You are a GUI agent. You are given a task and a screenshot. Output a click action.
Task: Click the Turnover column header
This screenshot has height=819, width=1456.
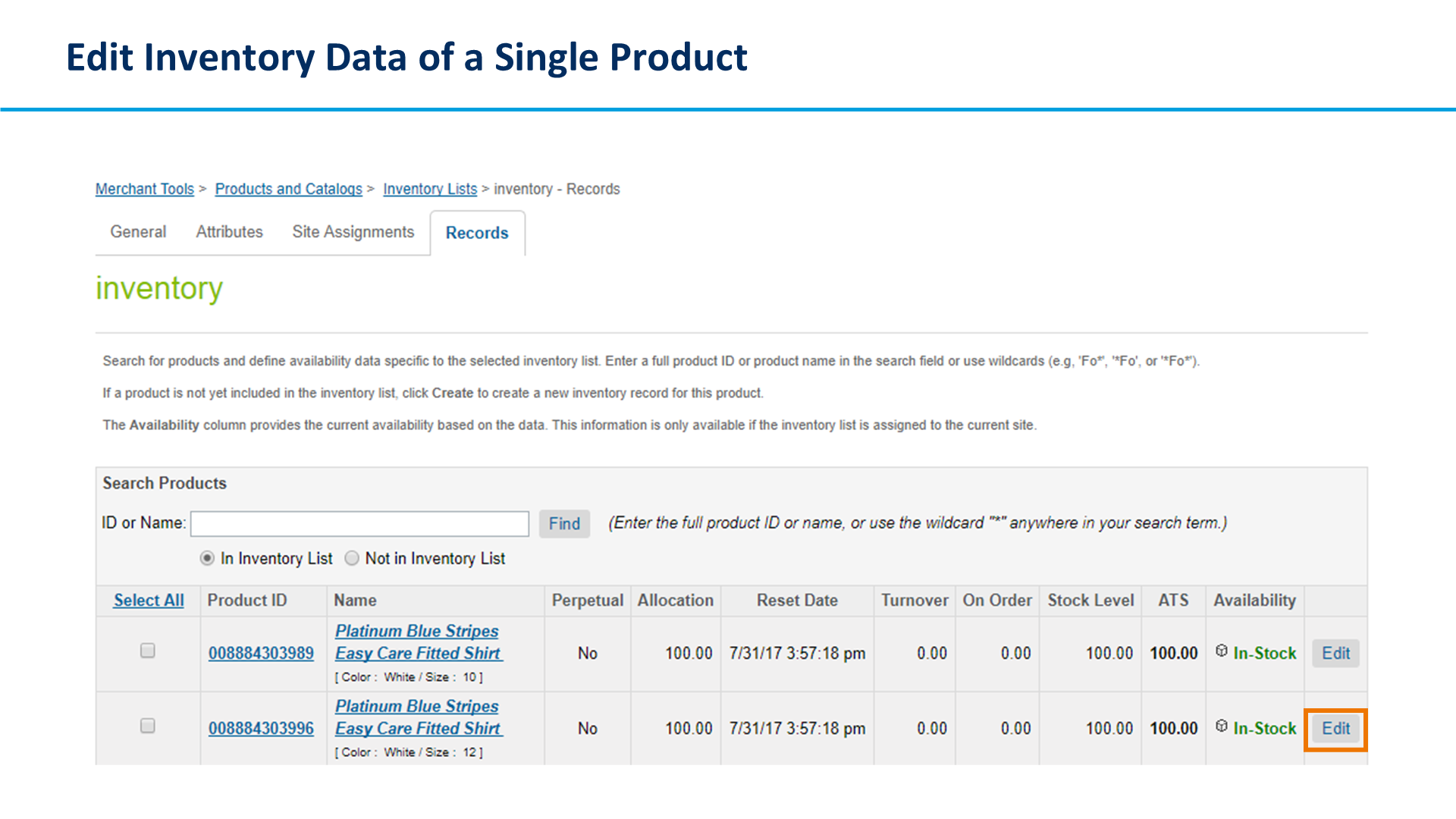pos(915,601)
